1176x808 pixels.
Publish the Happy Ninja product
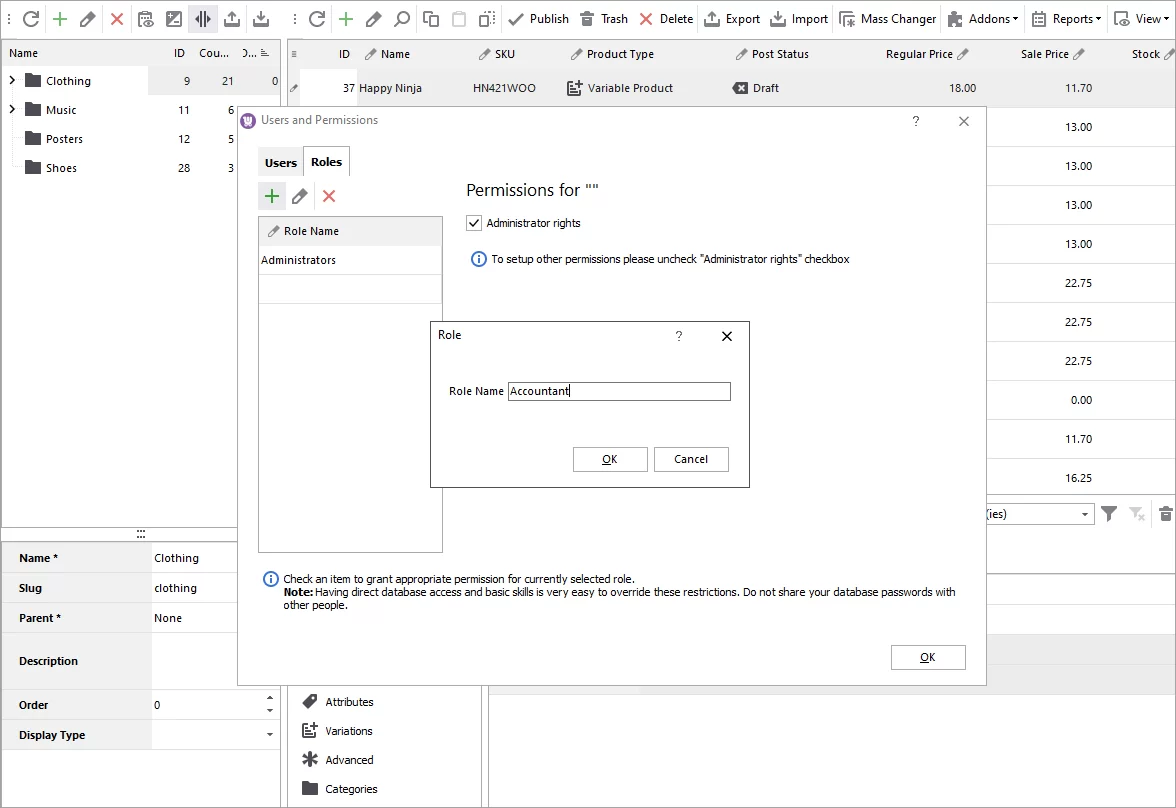pos(538,18)
